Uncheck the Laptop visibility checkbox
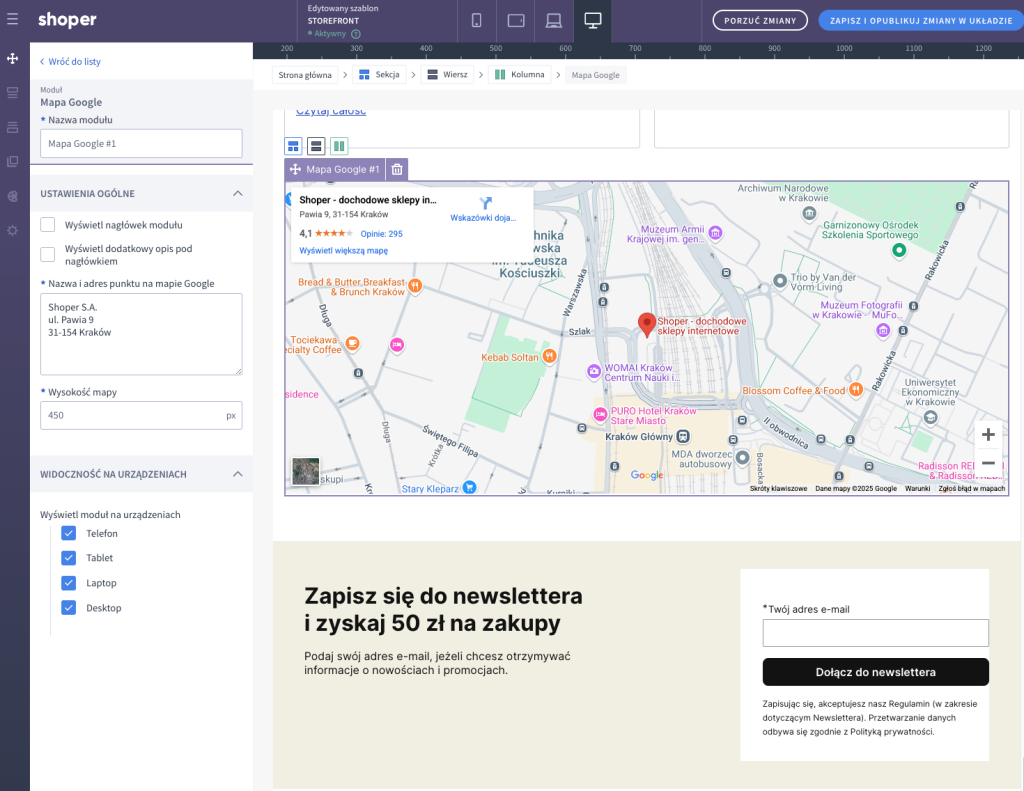Screen dimensions: 1024x791 [69, 583]
